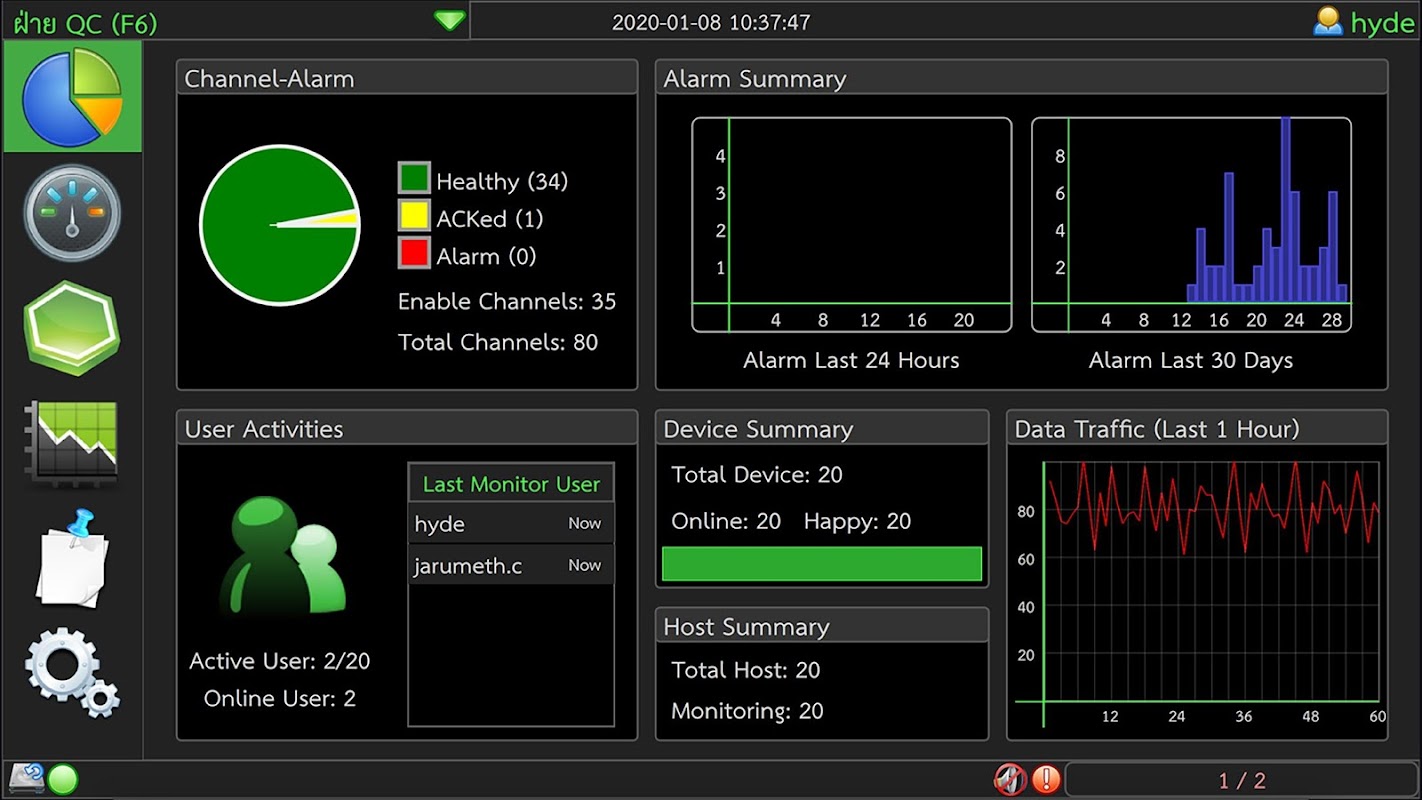This screenshot has width=1422, height=800.
Task: Open the gauge meter view in sidebar
Action: coord(72,213)
